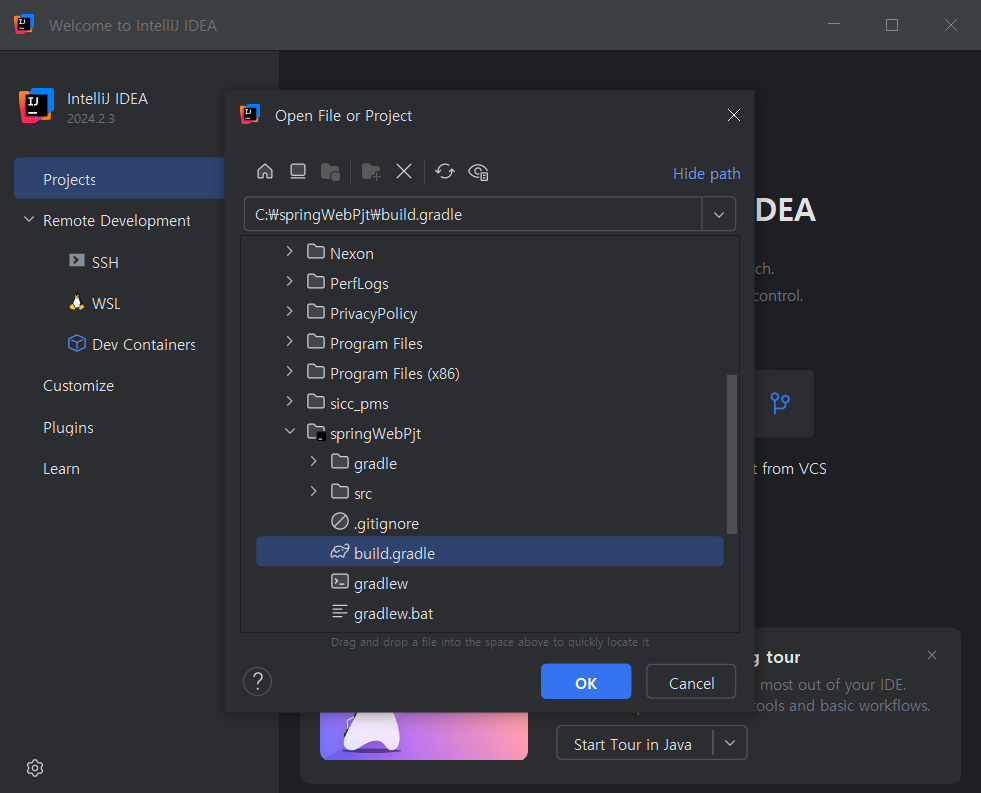The width and height of the screenshot is (981, 793).
Task: Select the Nexon folder row
Action: [x=490, y=253]
